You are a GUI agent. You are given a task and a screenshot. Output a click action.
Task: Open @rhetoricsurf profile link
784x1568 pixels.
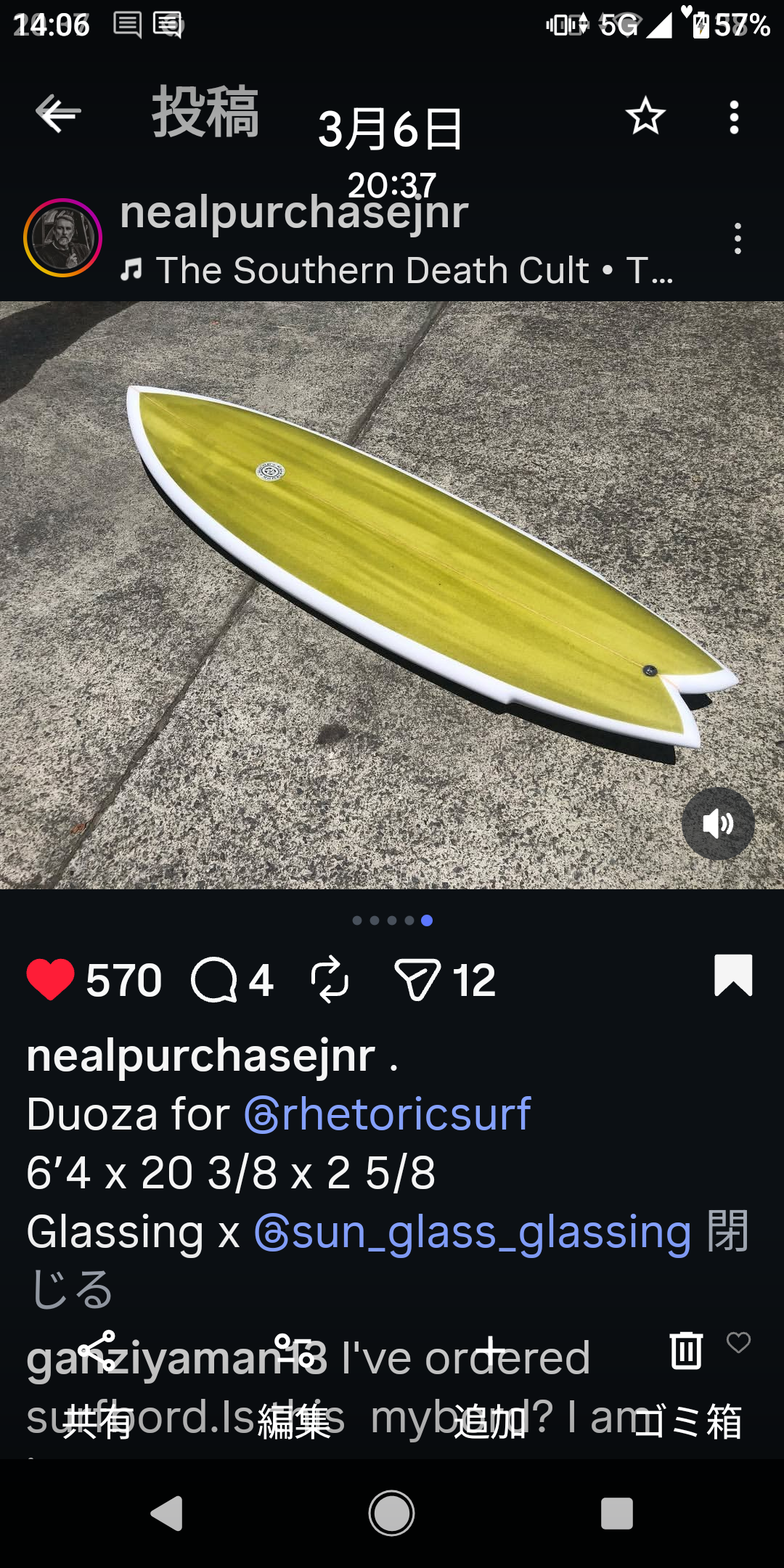tap(387, 1114)
